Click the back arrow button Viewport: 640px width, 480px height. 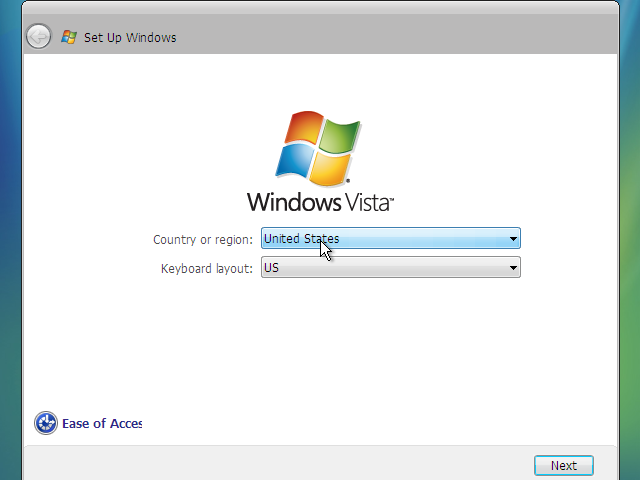pos(39,37)
